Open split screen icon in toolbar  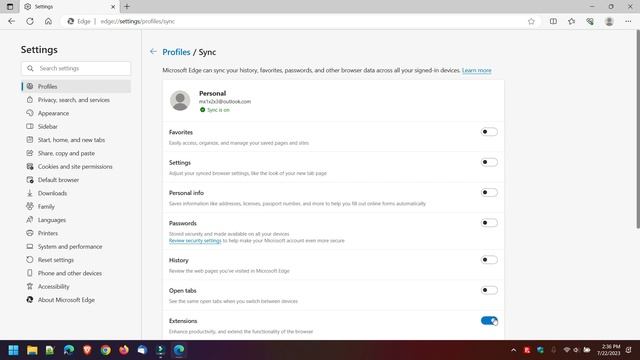coord(553,21)
